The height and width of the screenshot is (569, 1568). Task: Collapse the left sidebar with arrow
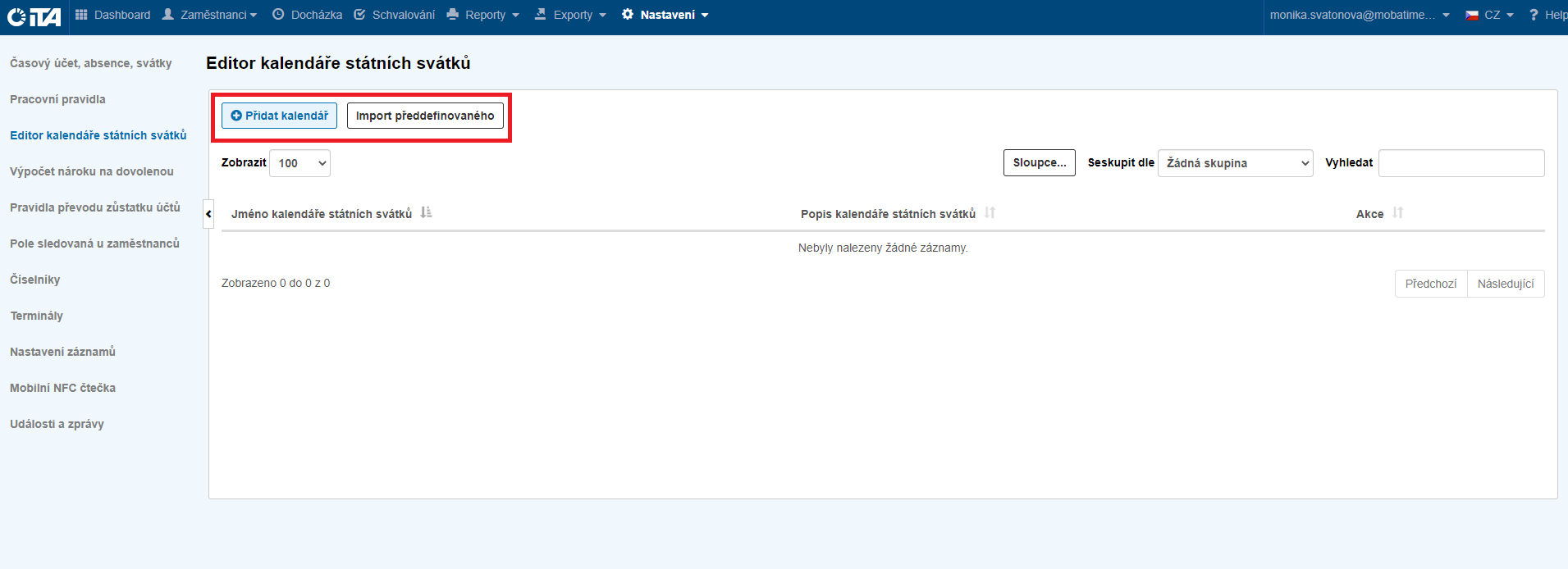[x=208, y=214]
